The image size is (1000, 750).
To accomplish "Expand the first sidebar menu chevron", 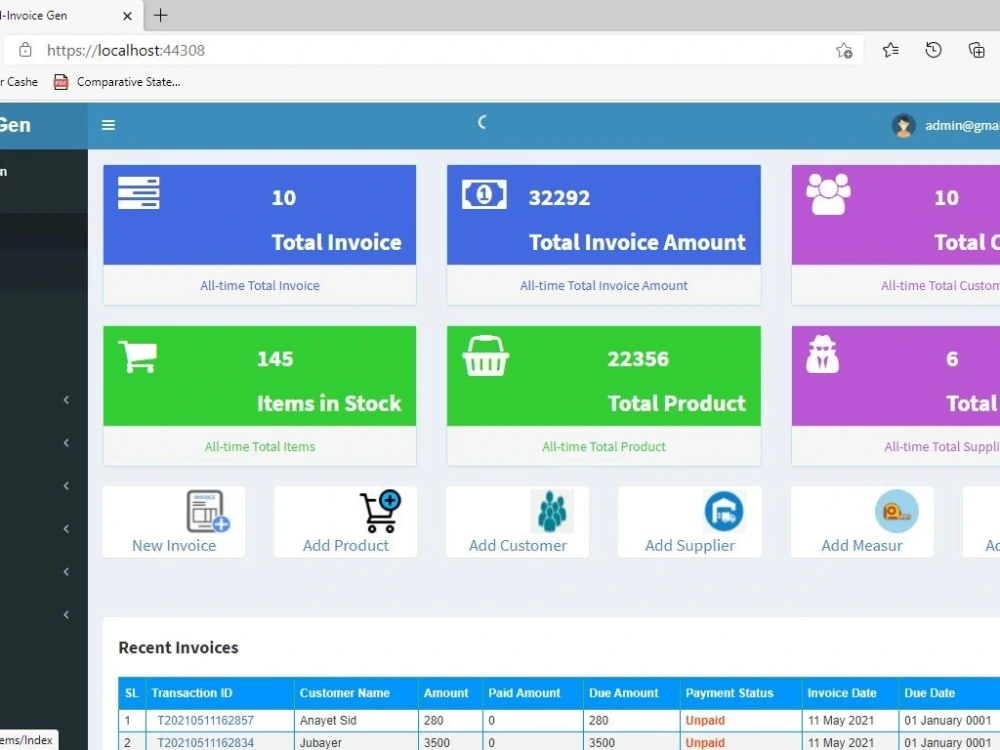I will coord(66,399).
